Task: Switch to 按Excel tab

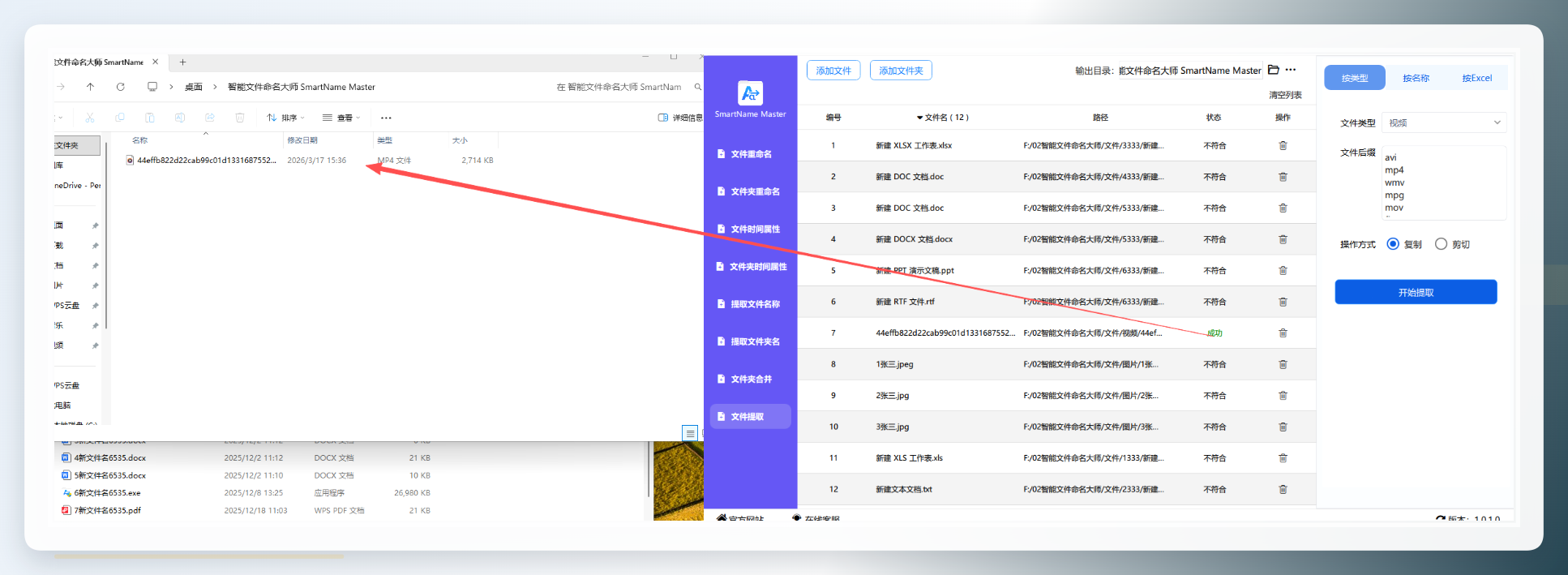Action: pos(1476,78)
